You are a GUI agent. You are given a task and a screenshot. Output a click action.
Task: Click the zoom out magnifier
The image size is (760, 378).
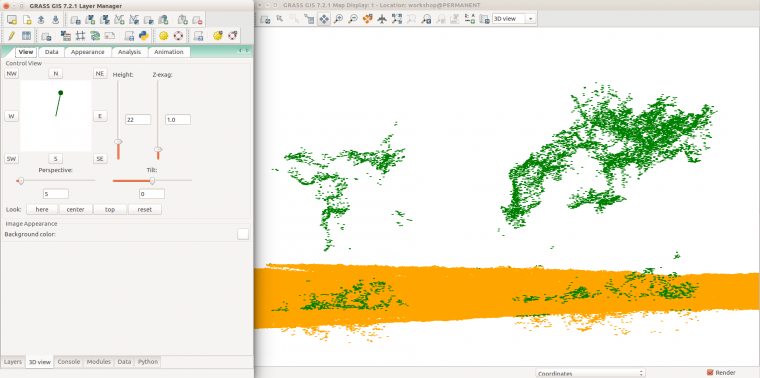353,19
